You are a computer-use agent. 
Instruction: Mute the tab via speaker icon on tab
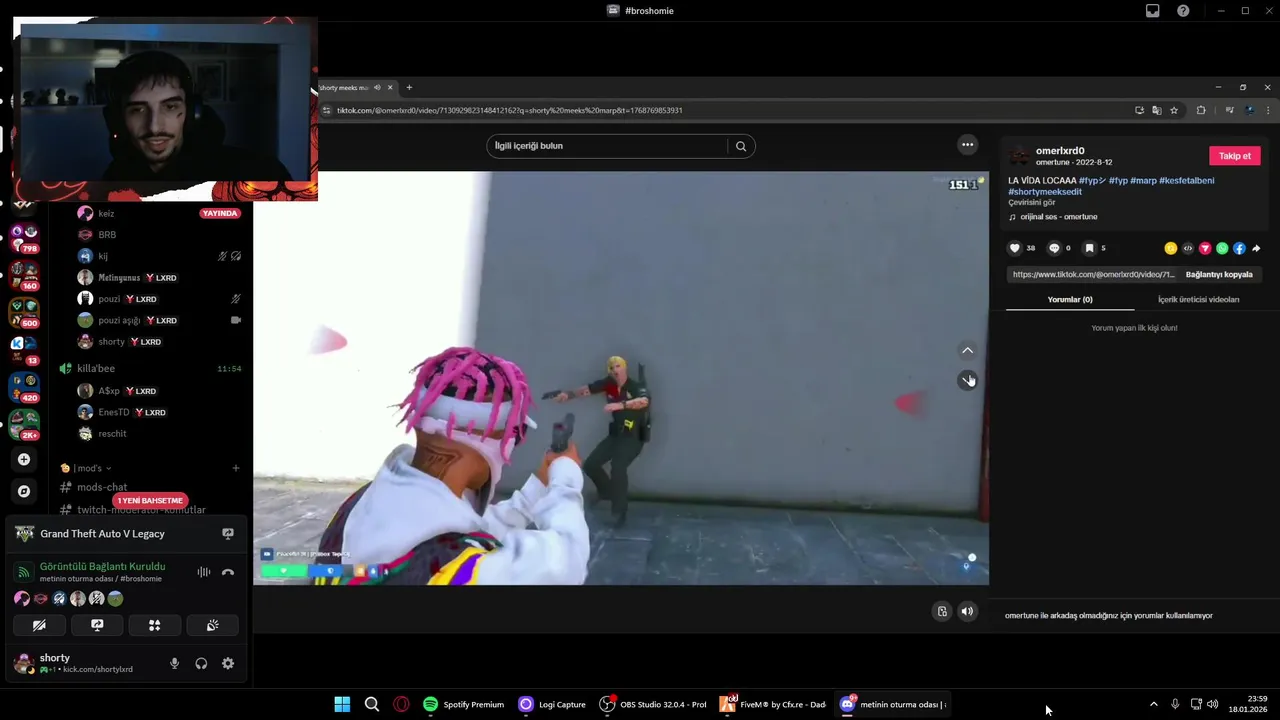click(x=377, y=88)
